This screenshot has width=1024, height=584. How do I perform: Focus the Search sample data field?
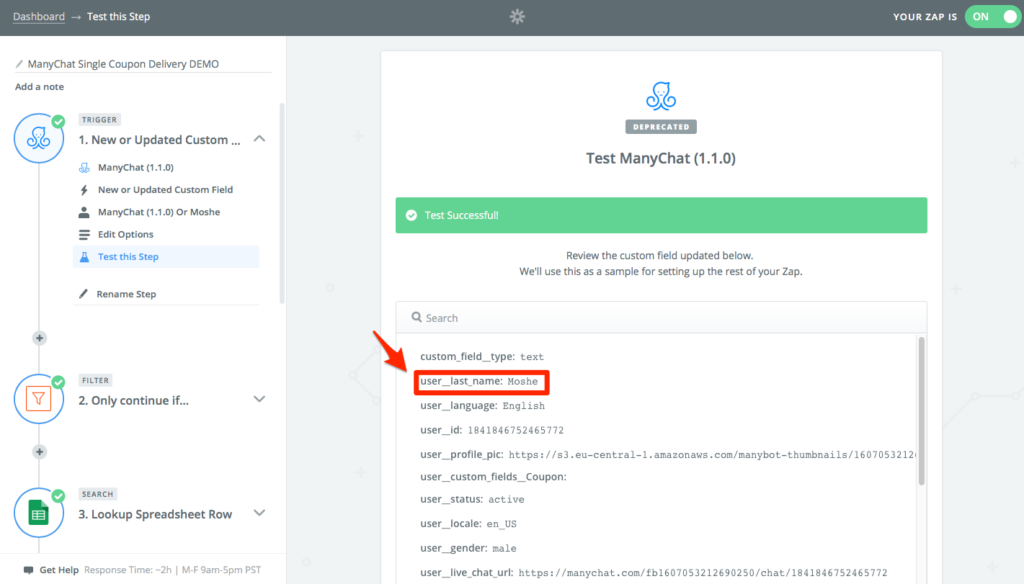[661, 317]
